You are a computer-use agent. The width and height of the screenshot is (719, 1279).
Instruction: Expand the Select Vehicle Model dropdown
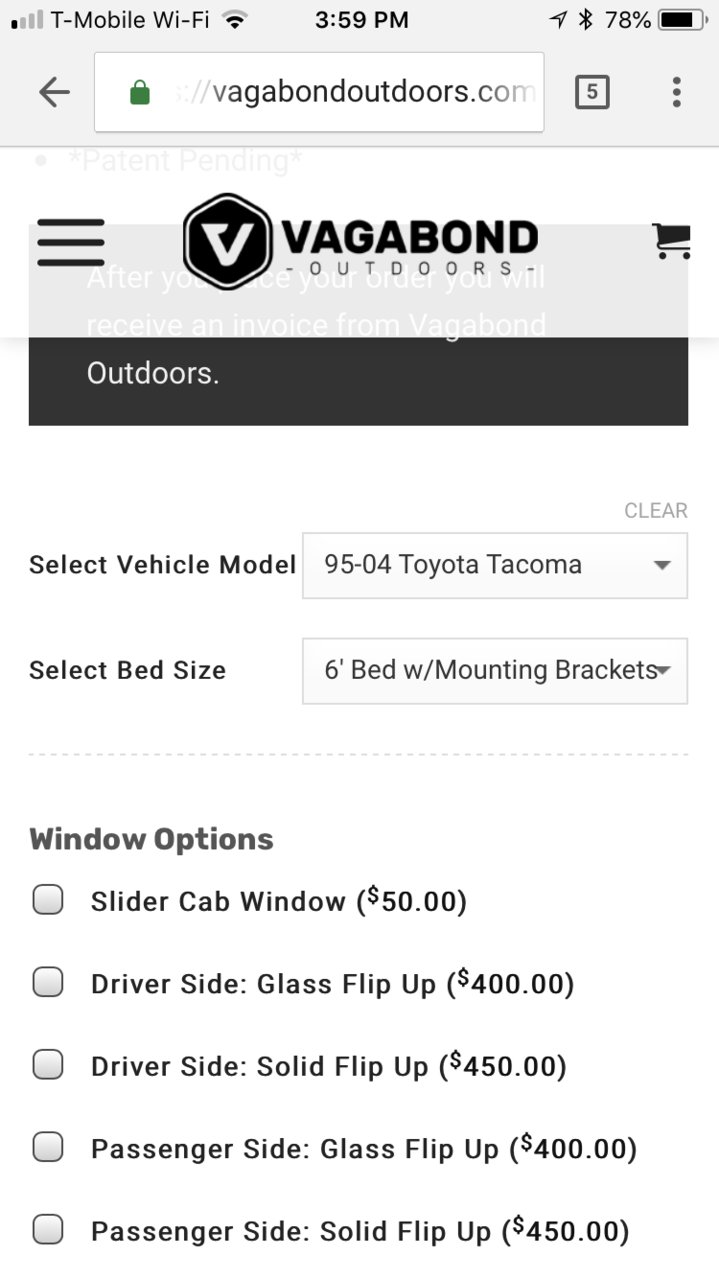click(x=495, y=565)
